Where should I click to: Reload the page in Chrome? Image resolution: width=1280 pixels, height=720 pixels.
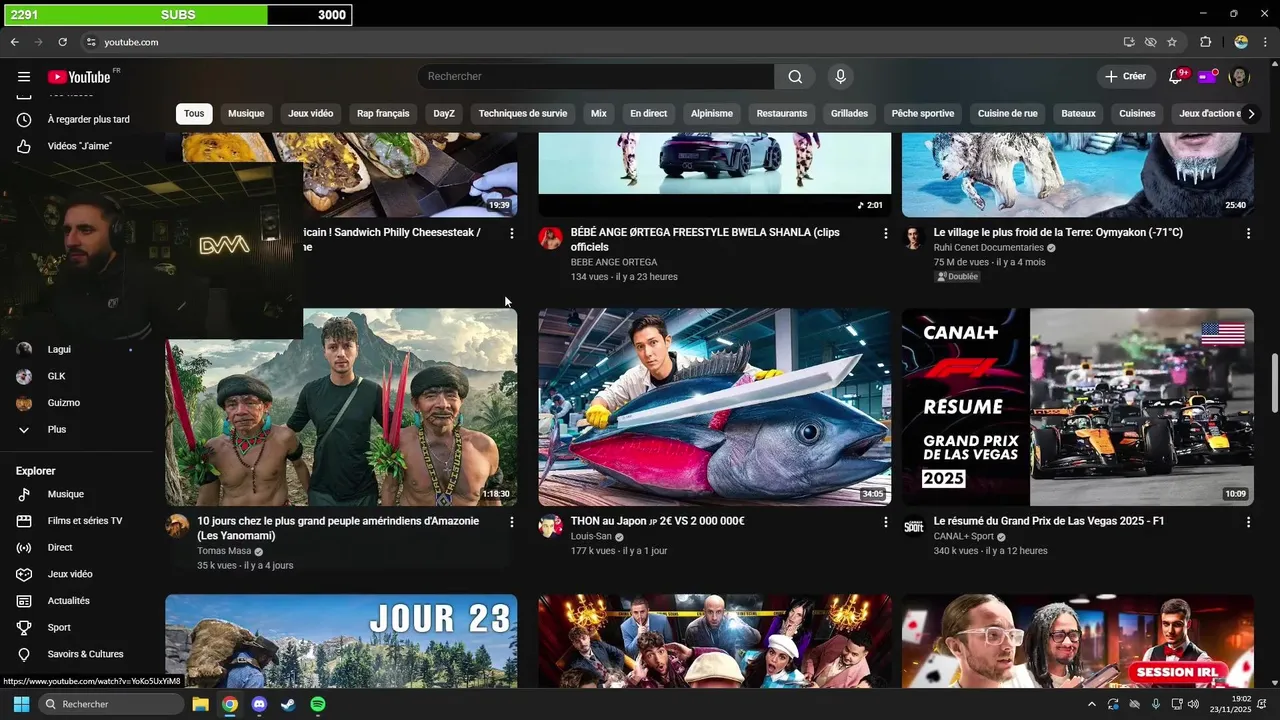[x=62, y=42]
